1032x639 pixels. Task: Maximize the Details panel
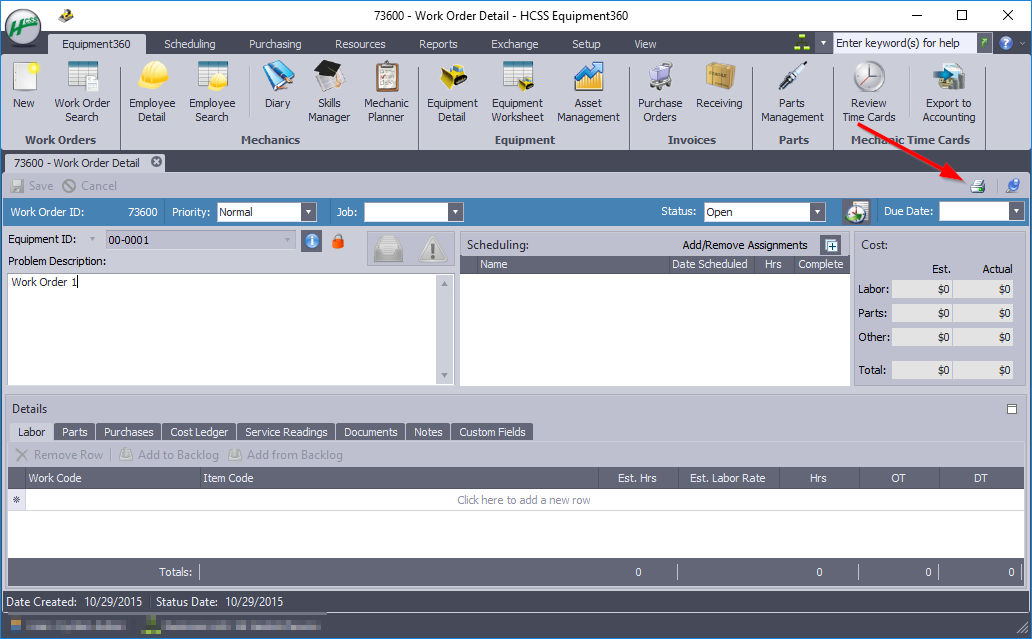(x=1012, y=409)
